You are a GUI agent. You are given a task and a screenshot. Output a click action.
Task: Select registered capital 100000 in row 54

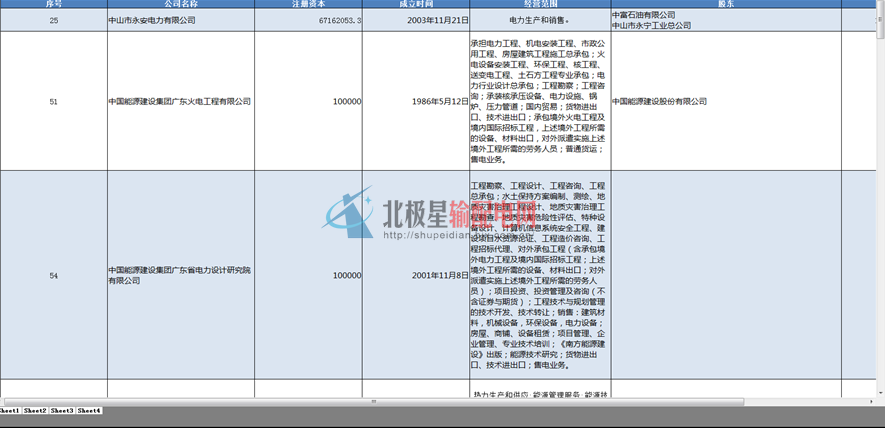309,275
